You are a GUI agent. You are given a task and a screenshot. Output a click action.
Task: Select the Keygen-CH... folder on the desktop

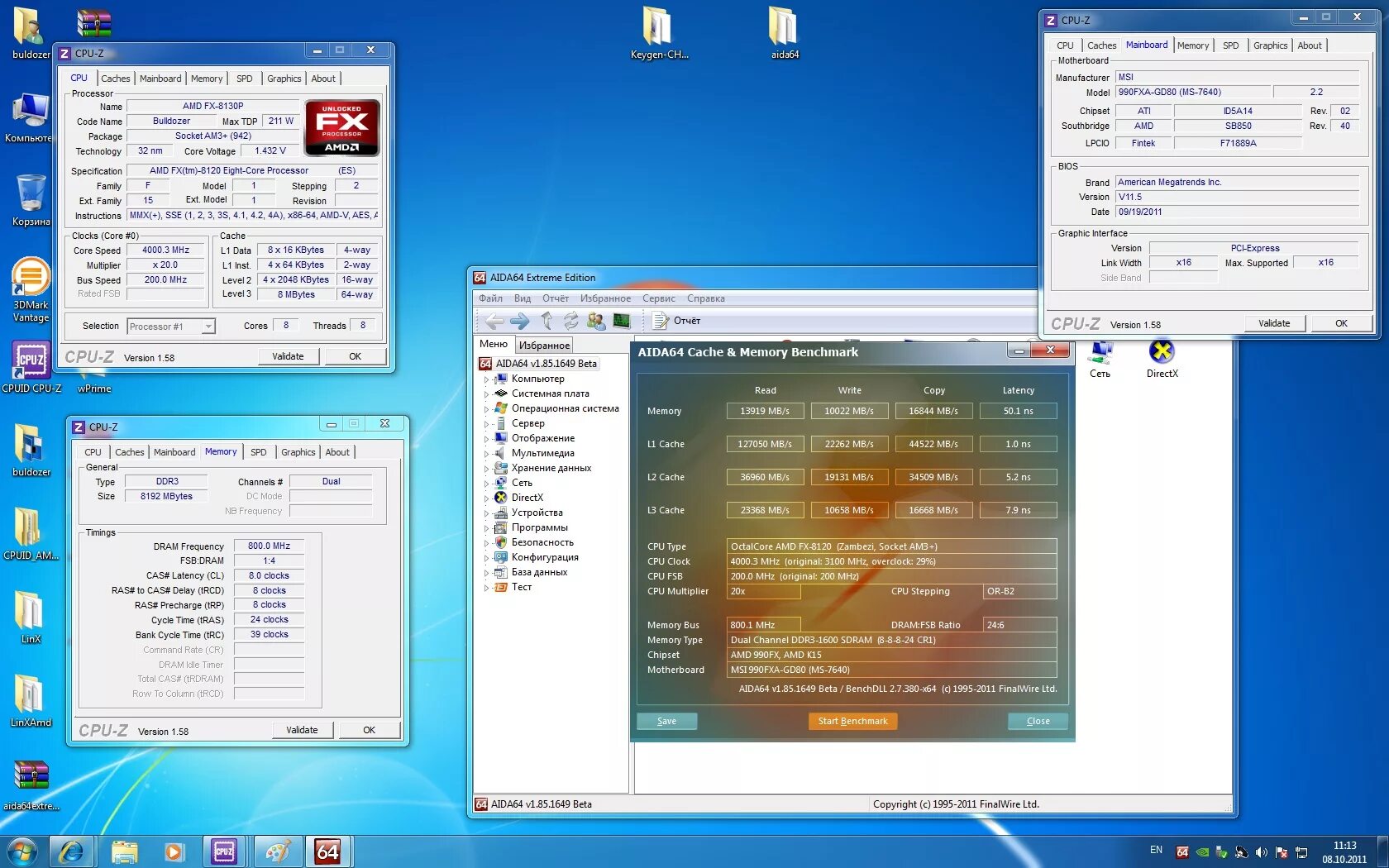click(659, 33)
